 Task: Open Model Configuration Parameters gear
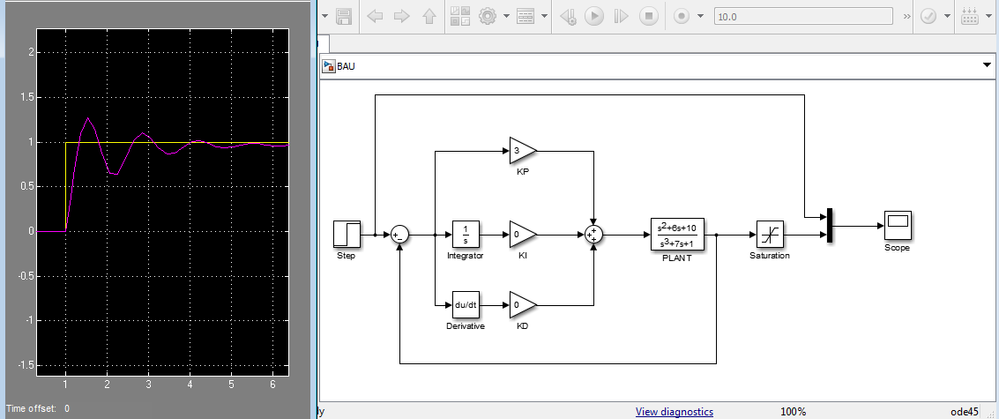coord(487,16)
